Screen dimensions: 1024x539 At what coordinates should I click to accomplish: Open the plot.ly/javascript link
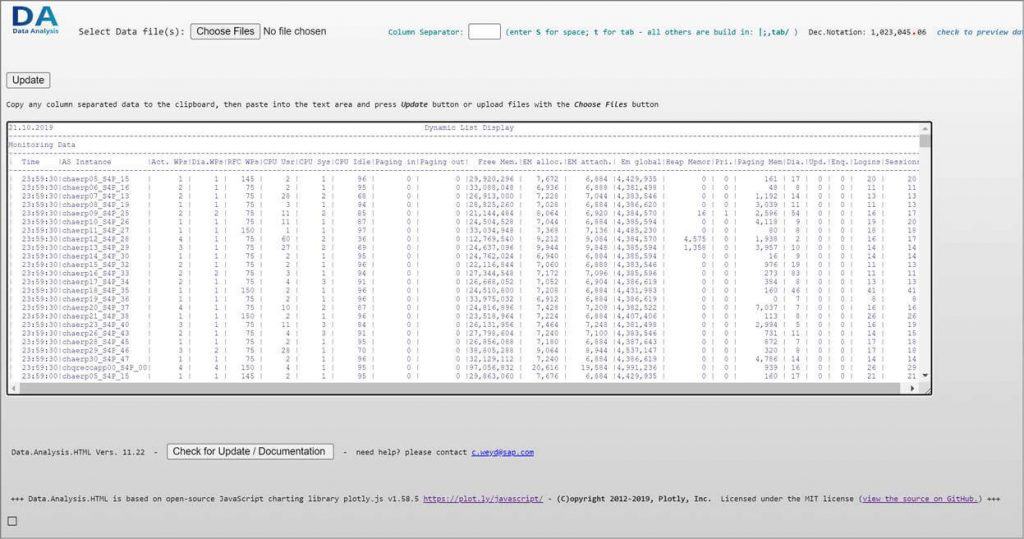(x=483, y=498)
